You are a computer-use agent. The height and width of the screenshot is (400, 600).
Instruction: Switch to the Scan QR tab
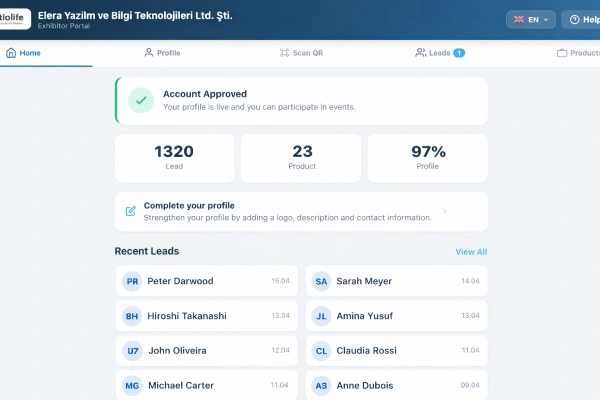pyautogui.click(x=301, y=53)
